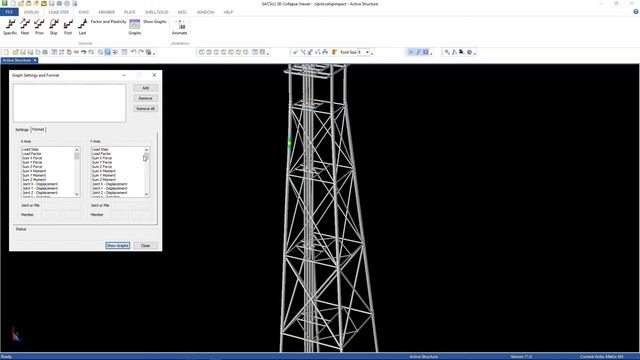The width and height of the screenshot is (640, 360).
Task: Click the Close button in the dialog
Action: point(146,245)
